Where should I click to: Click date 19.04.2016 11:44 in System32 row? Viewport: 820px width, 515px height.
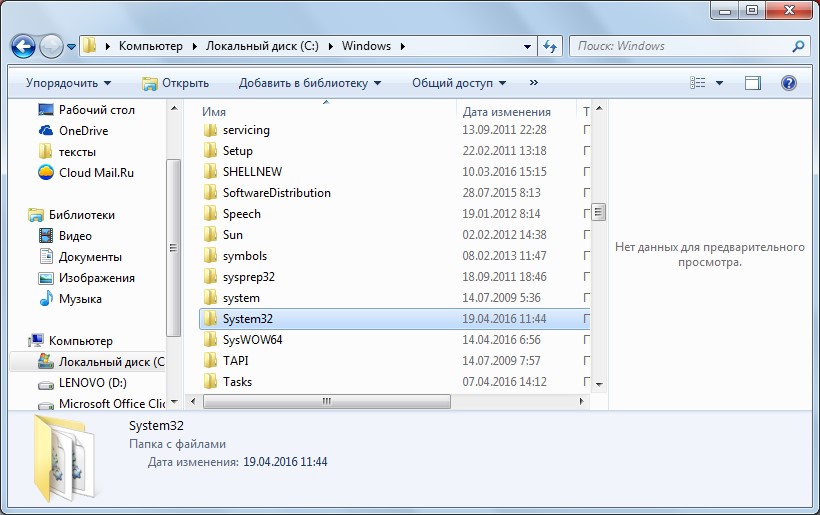(504, 319)
